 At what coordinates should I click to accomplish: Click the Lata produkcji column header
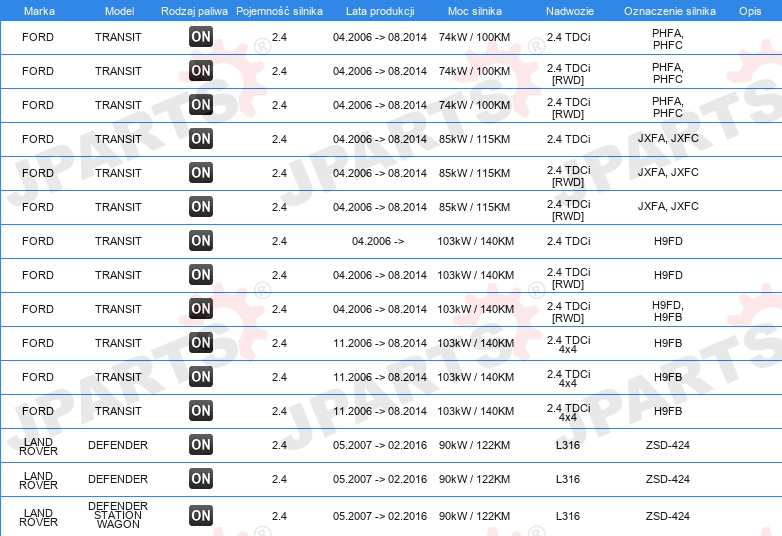point(380,11)
